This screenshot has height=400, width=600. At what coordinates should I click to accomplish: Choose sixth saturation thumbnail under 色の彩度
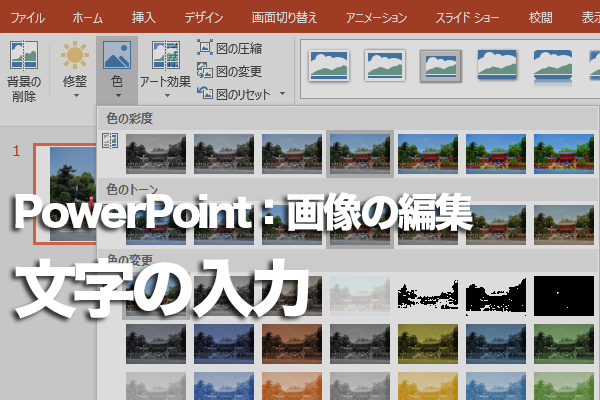tap(496, 154)
